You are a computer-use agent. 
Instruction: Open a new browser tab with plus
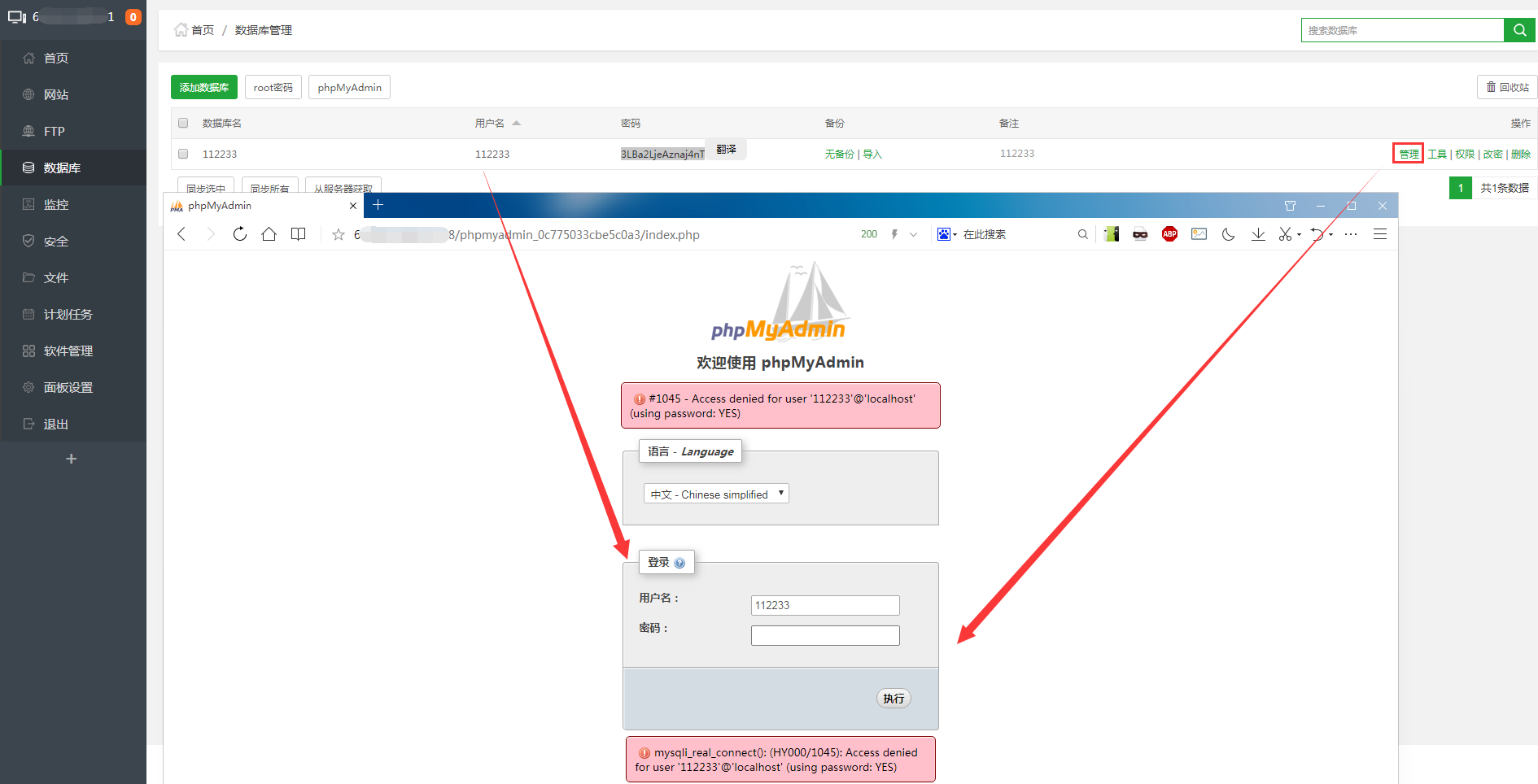[x=378, y=205]
